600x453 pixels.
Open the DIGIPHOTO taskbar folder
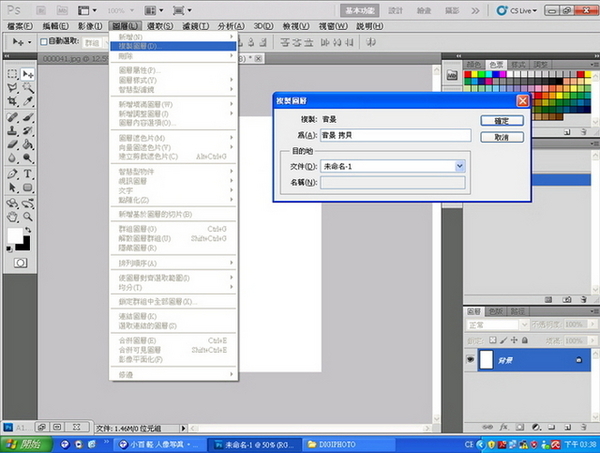tap(349, 445)
